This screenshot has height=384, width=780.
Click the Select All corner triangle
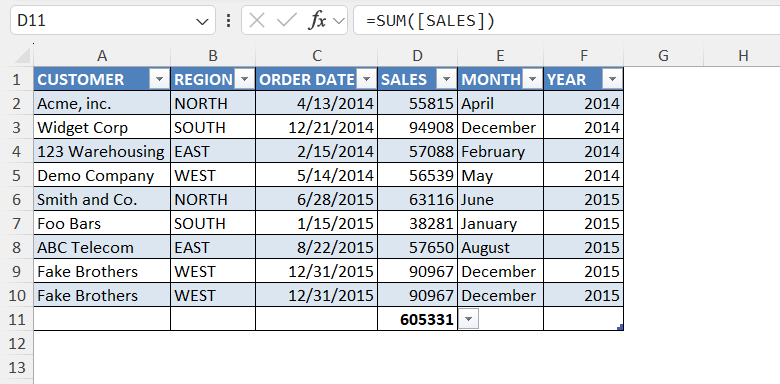(x=23, y=56)
